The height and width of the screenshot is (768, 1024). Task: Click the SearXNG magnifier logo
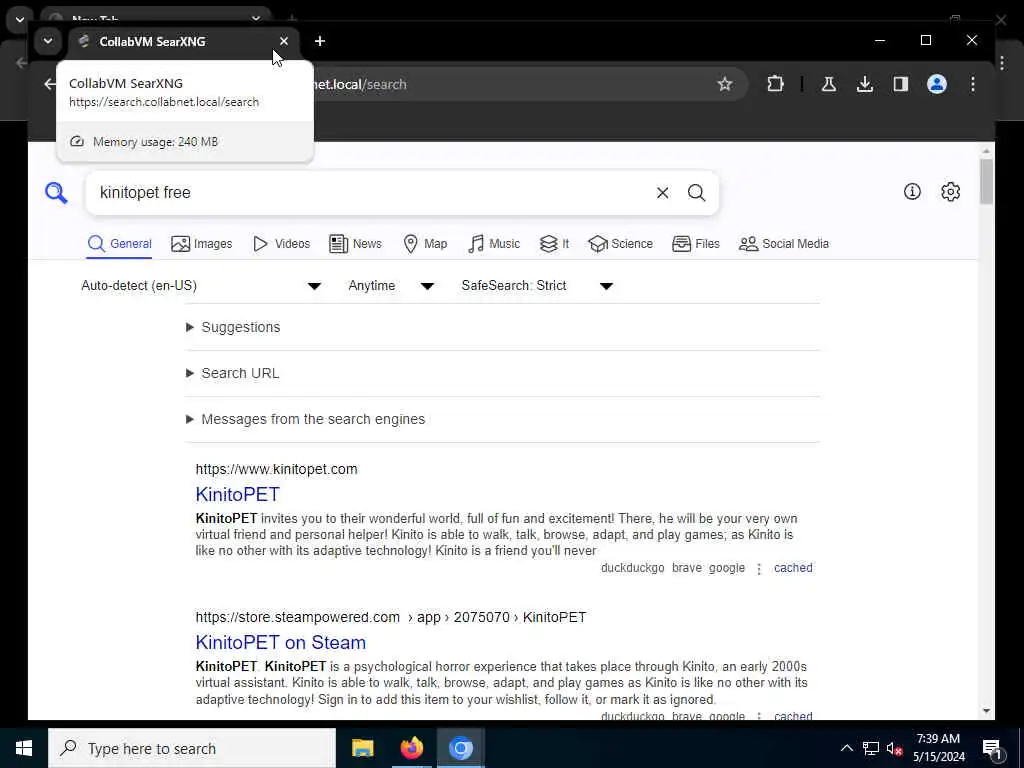[x=56, y=193]
